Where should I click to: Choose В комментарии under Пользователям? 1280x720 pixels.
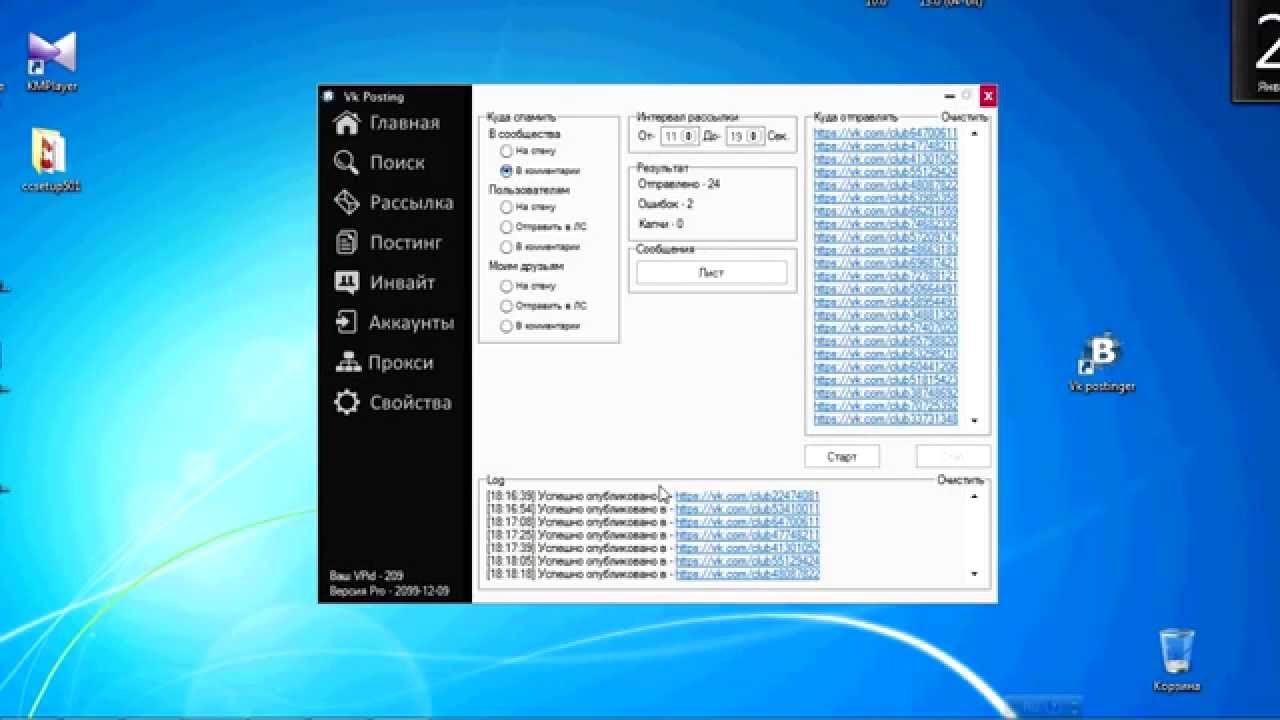point(506,247)
